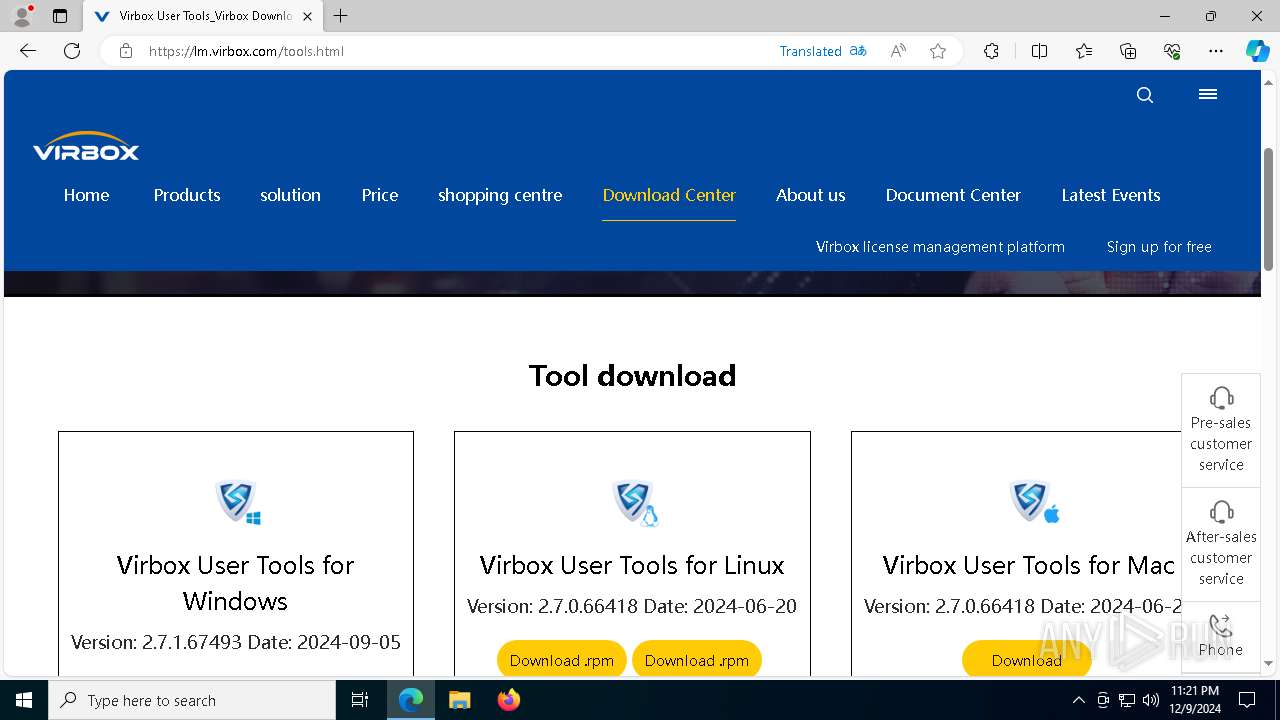Open the solution menu item
Image resolution: width=1280 pixels, height=720 pixels.
point(291,195)
